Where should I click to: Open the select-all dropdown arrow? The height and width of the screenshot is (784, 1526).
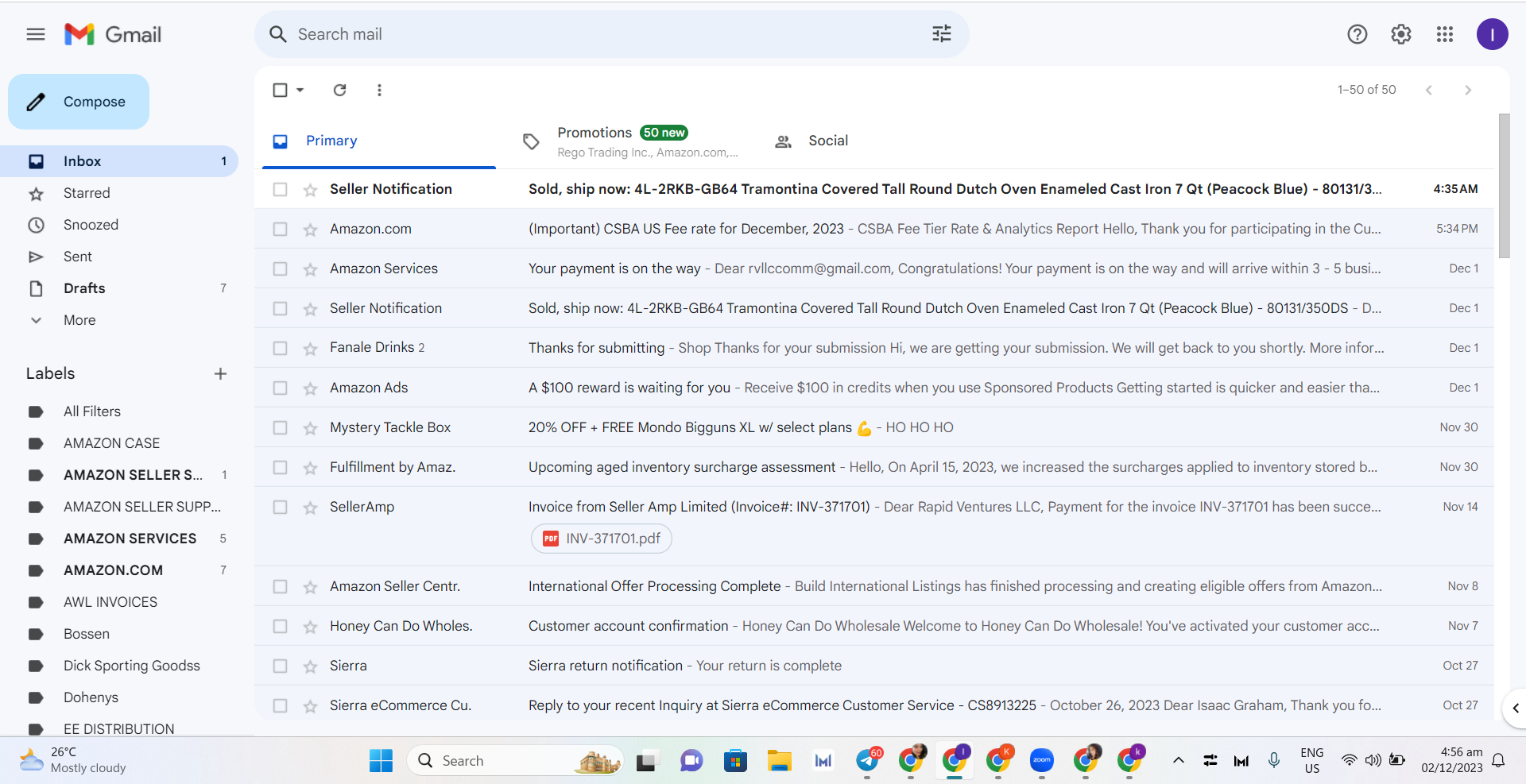click(x=300, y=90)
